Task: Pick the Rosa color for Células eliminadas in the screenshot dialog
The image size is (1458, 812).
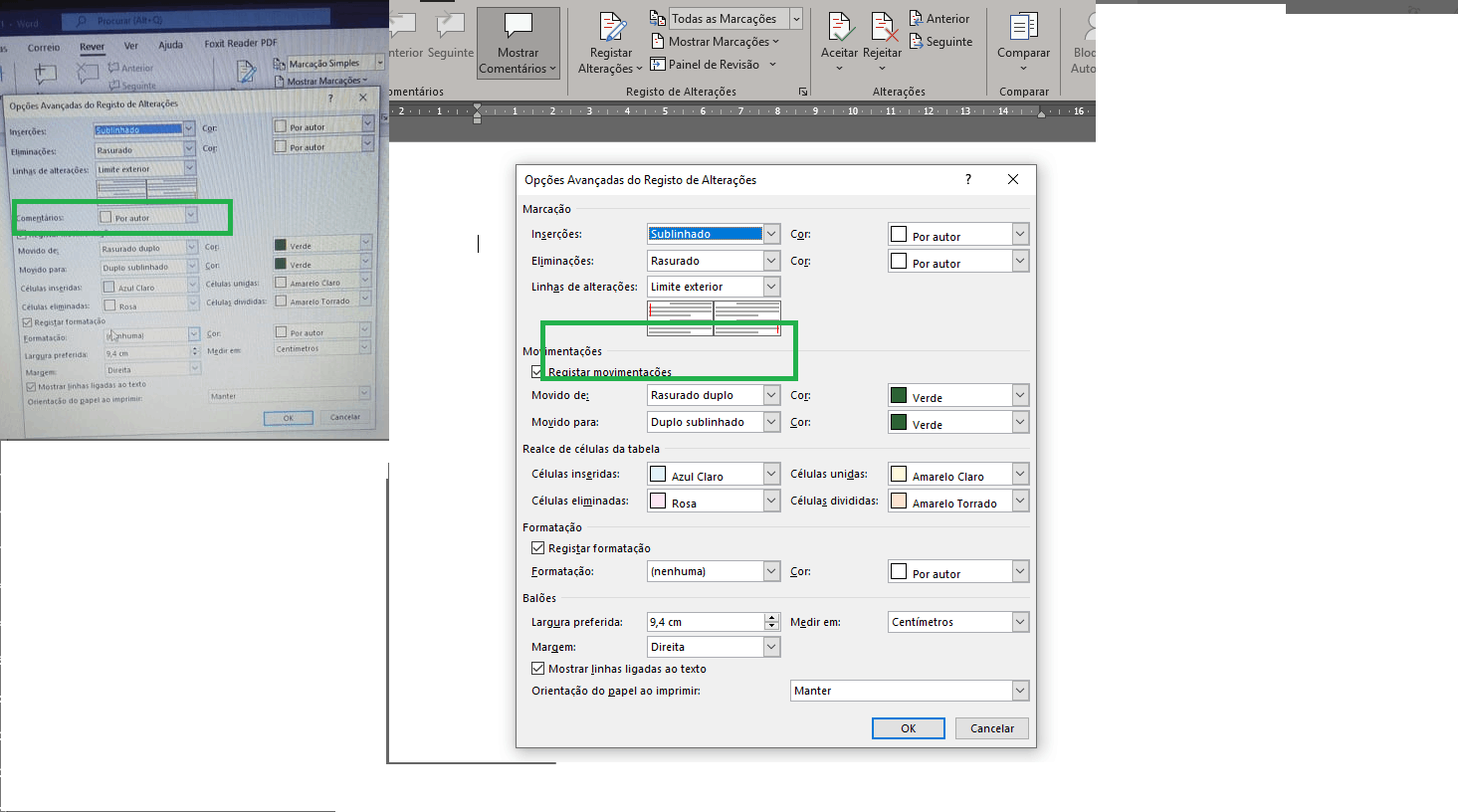Action: tap(714, 501)
